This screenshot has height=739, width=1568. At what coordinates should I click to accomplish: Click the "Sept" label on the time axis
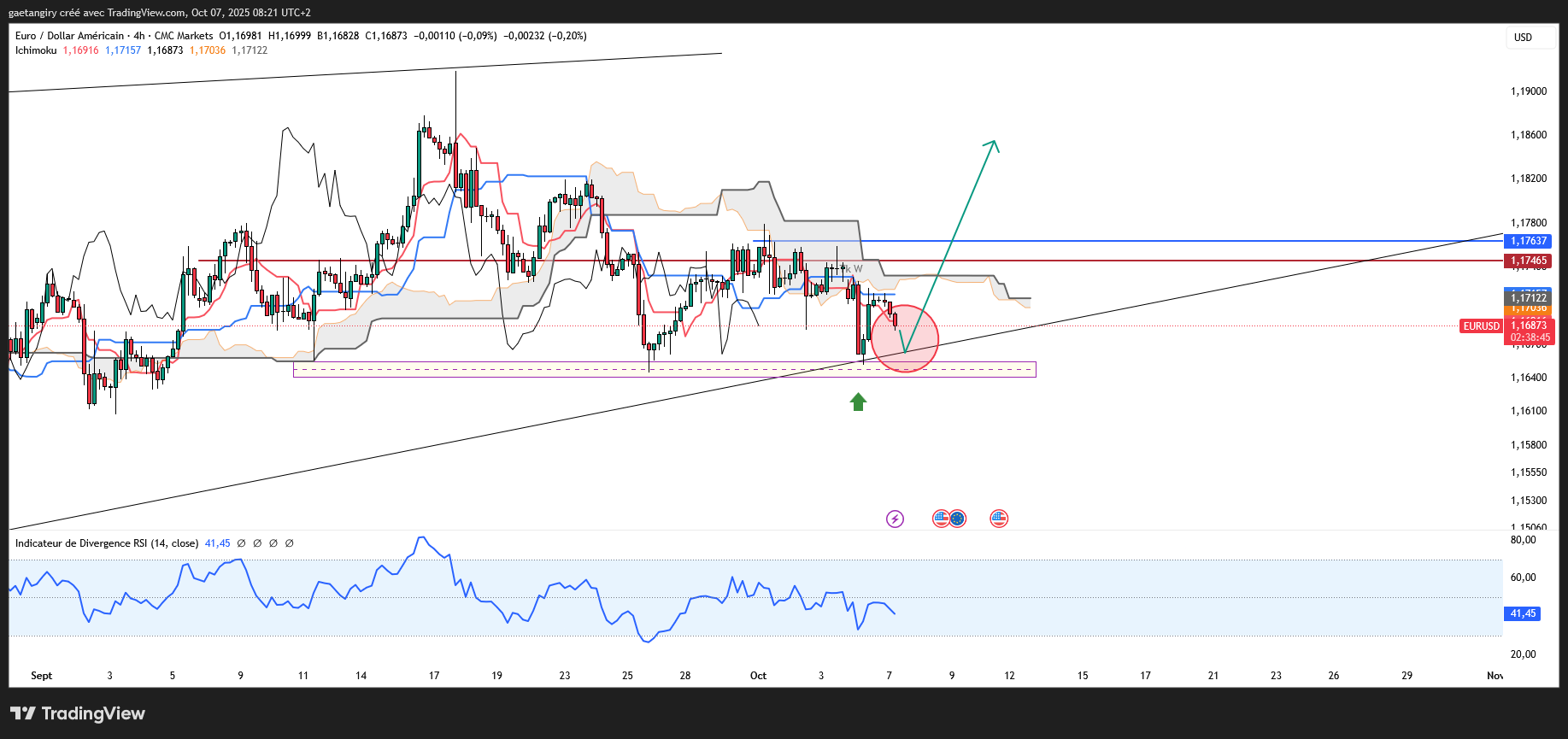point(41,676)
